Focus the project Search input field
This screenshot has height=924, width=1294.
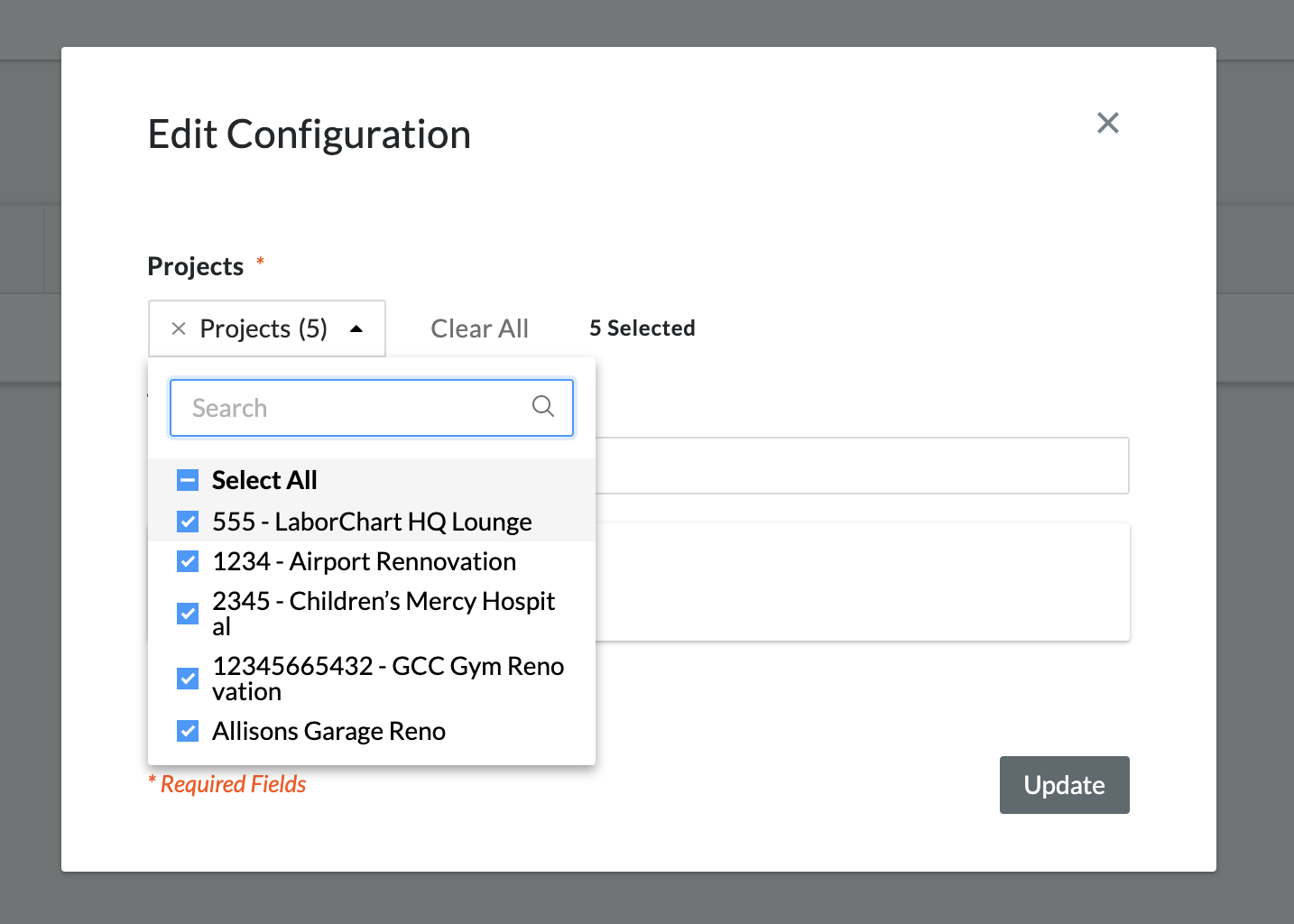point(352,408)
